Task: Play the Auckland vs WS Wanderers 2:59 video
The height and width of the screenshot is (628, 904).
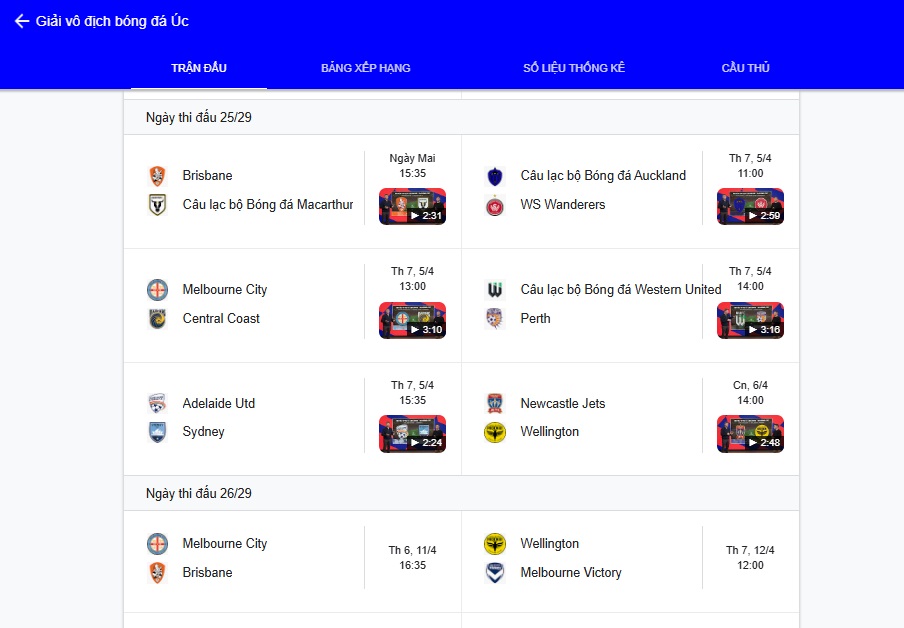Action: (750, 206)
